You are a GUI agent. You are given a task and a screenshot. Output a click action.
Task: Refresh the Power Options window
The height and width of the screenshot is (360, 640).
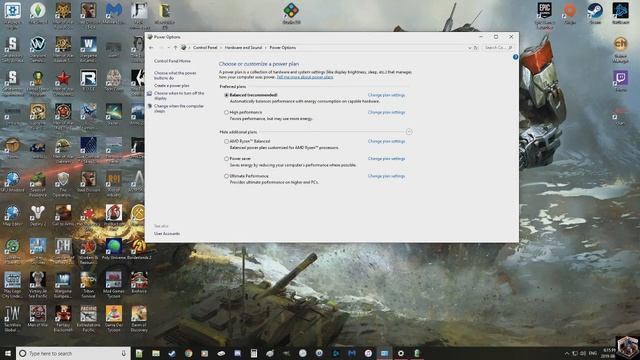click(476, 48)
